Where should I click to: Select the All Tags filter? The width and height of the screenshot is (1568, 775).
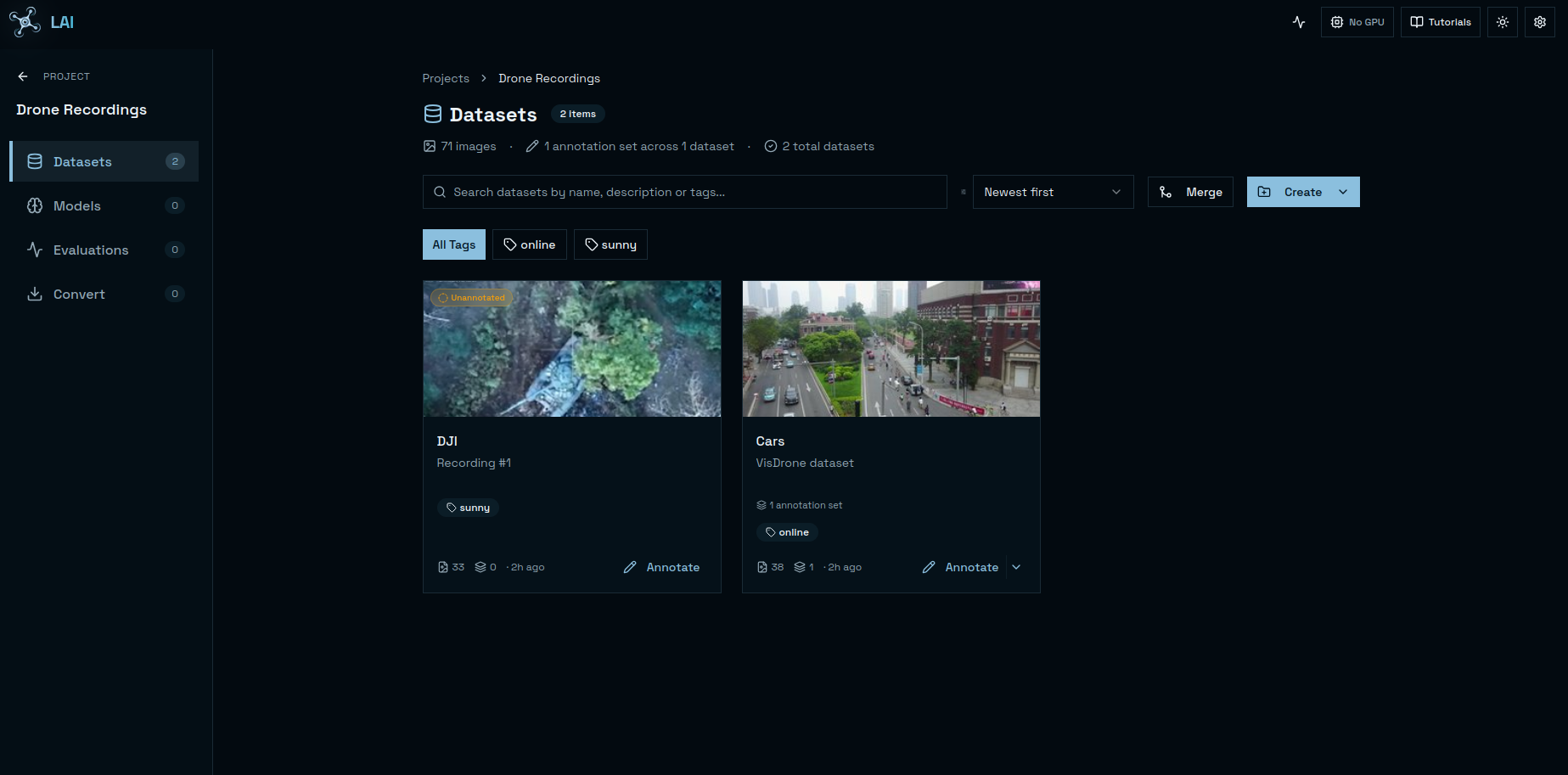(454, 244)
